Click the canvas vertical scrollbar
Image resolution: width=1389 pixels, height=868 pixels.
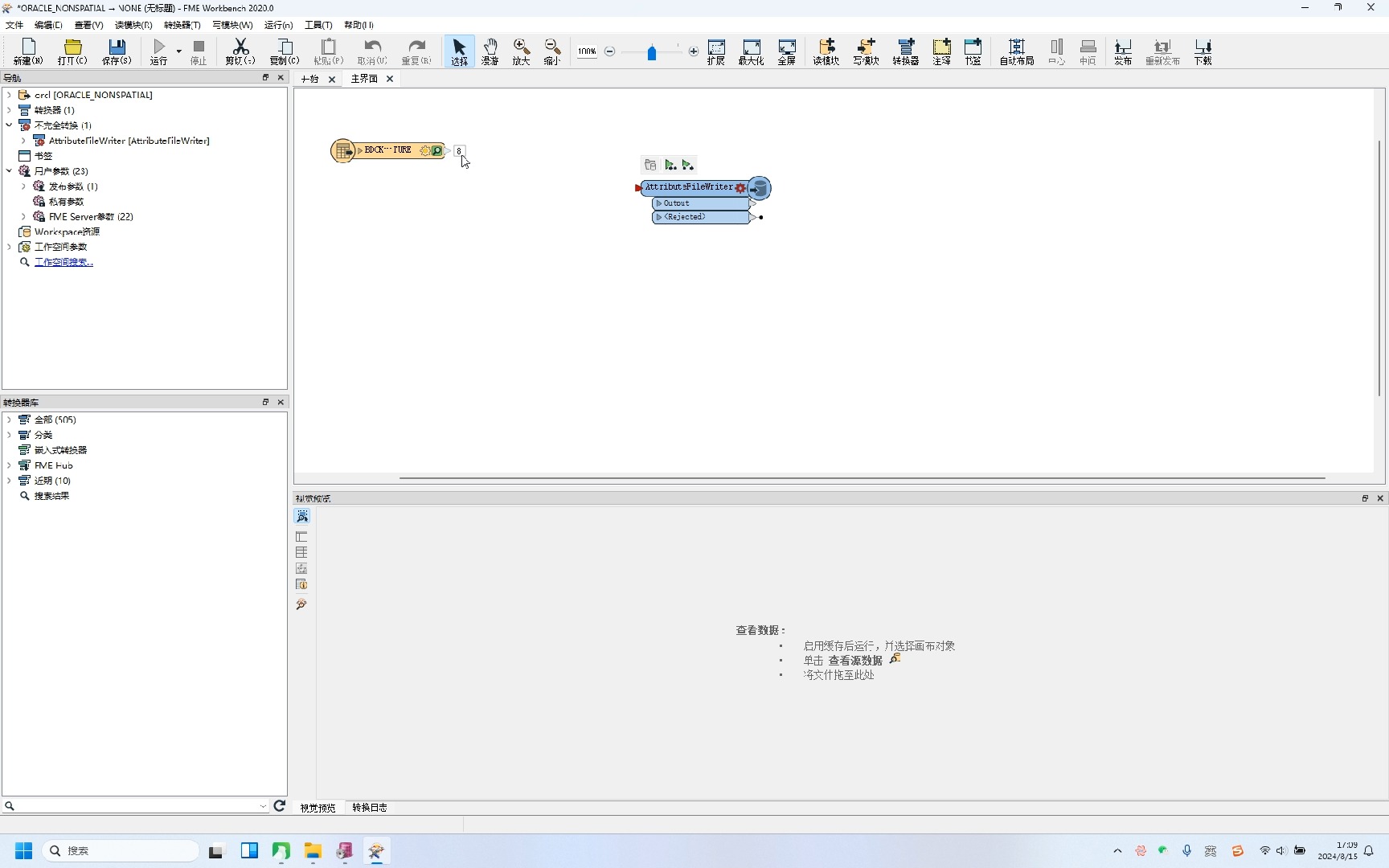(1379, 268)
